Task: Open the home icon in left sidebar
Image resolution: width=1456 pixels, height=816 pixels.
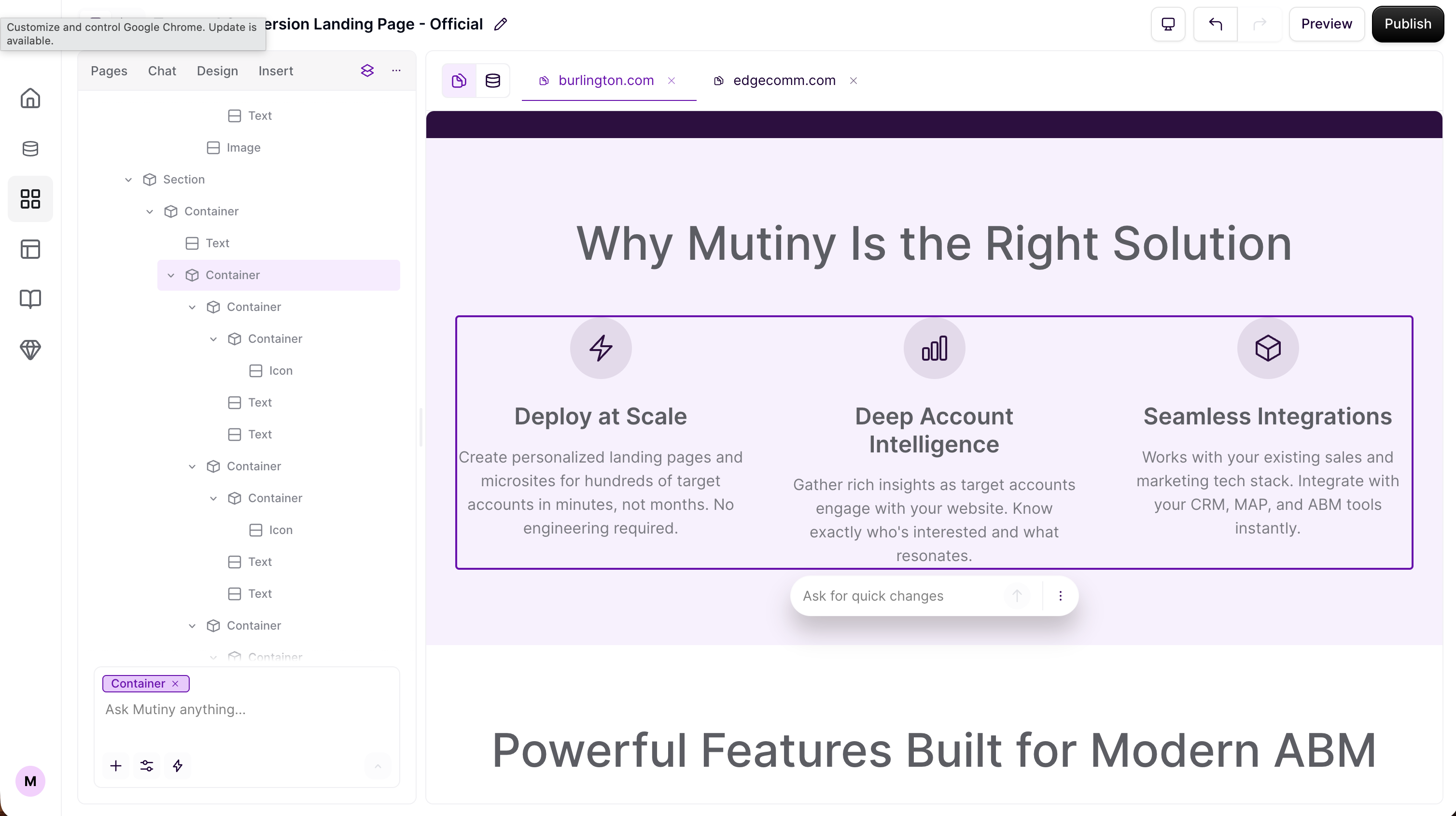Action: point(30,98)
